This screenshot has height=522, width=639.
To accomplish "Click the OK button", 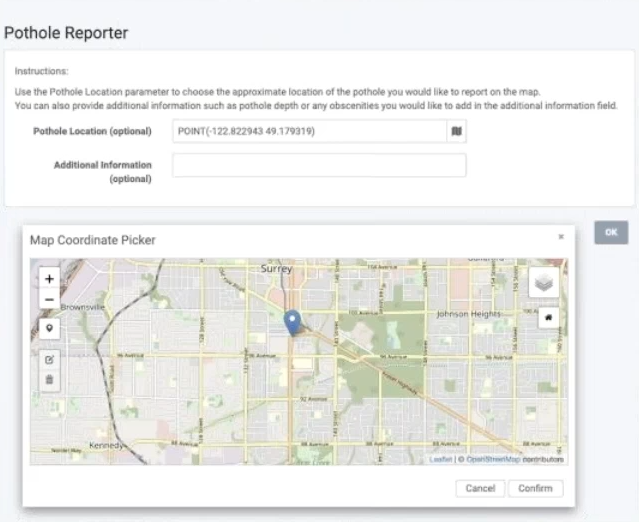I will coord(610,232).
